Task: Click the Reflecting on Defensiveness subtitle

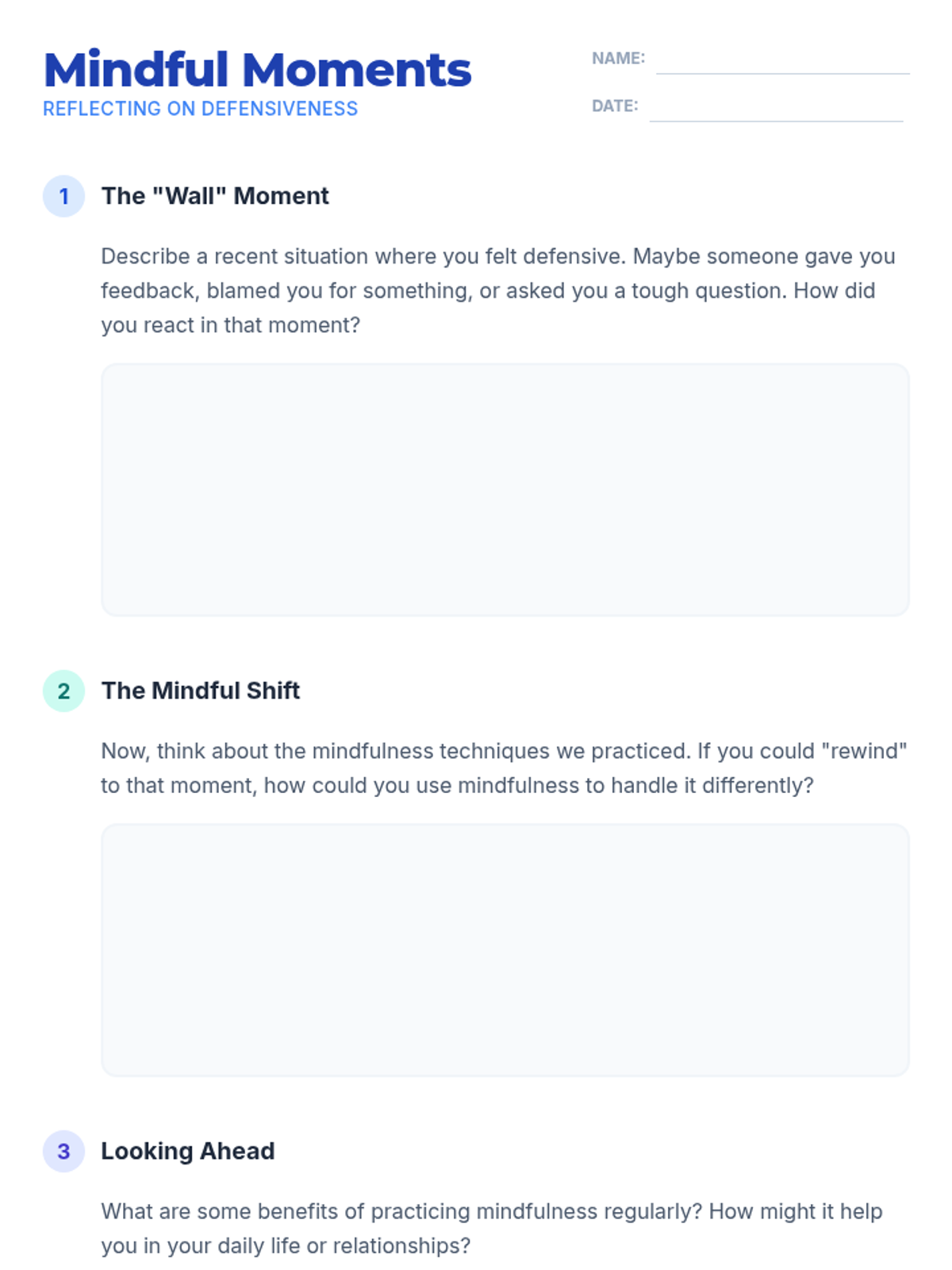Action: [200, 109]
